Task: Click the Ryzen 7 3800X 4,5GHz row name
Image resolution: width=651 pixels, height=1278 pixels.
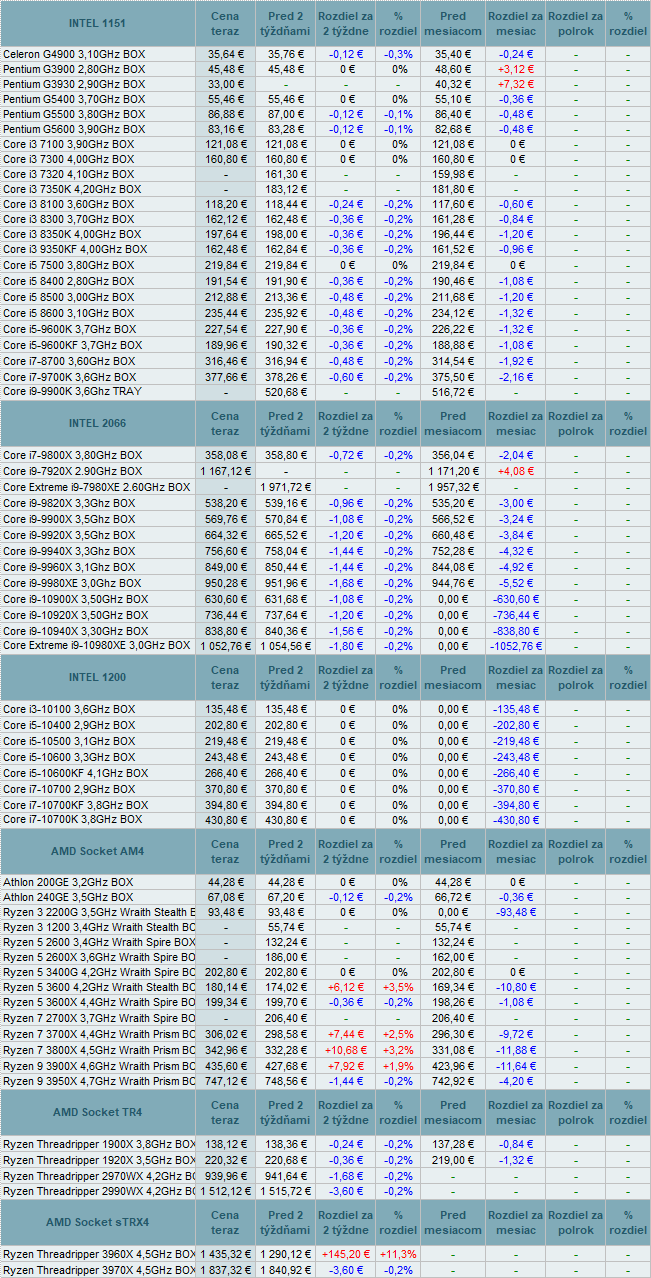Action: tap(99, 1050)
